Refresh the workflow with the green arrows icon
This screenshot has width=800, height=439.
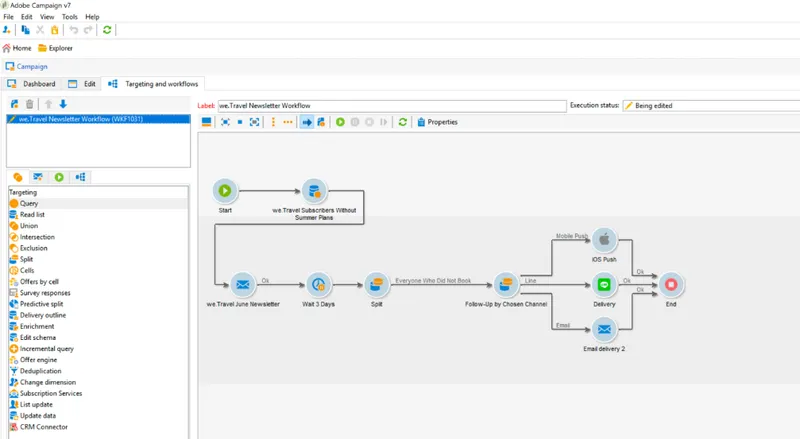click(x=403, y=122)
